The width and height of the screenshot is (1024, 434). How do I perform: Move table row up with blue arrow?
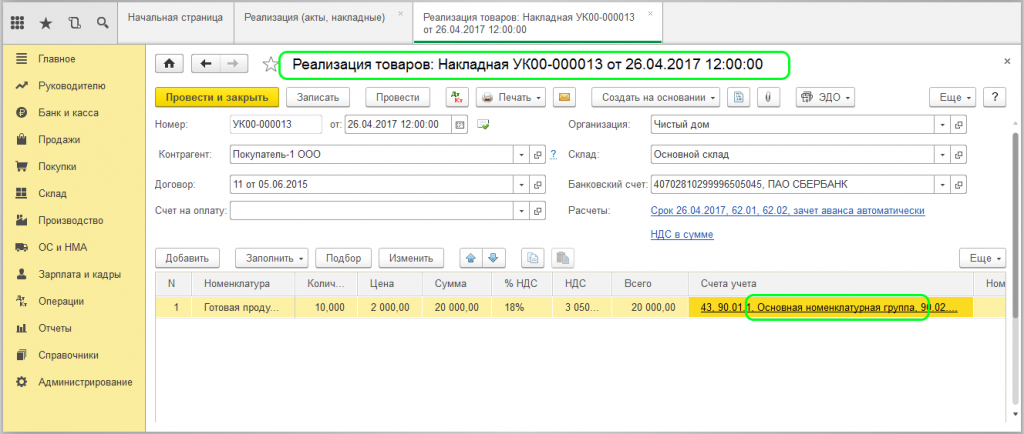(x=470, y=258)
